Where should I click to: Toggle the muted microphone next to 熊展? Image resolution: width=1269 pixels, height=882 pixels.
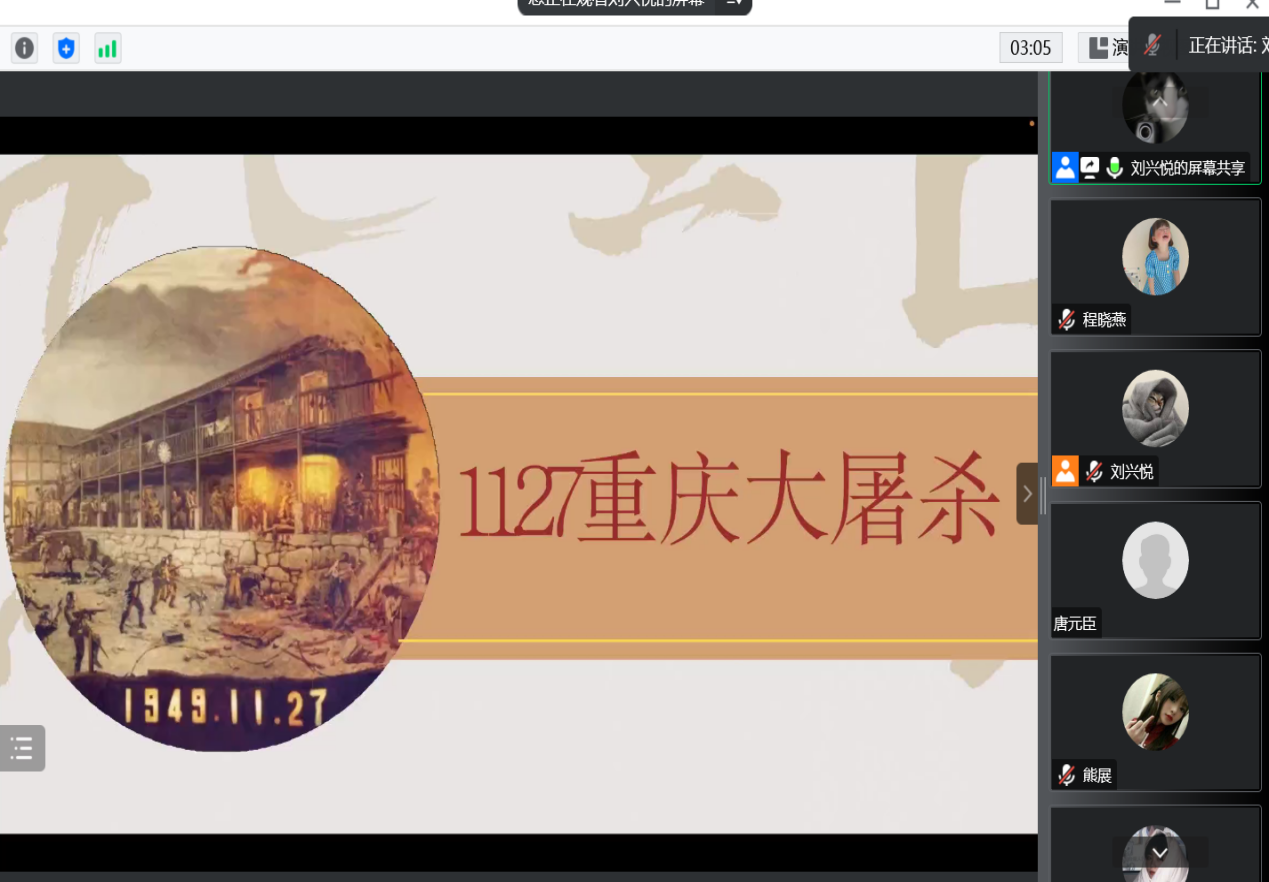[1067, 775]
